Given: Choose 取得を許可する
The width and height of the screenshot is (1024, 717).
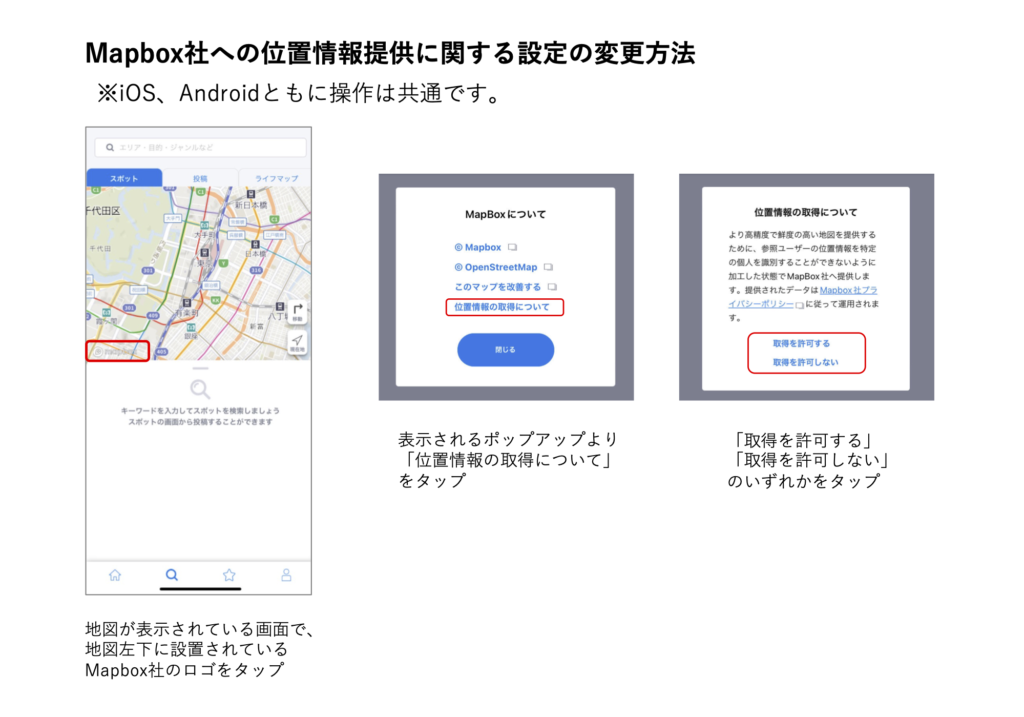Looking at the screenshot, I should pos(801,343).
